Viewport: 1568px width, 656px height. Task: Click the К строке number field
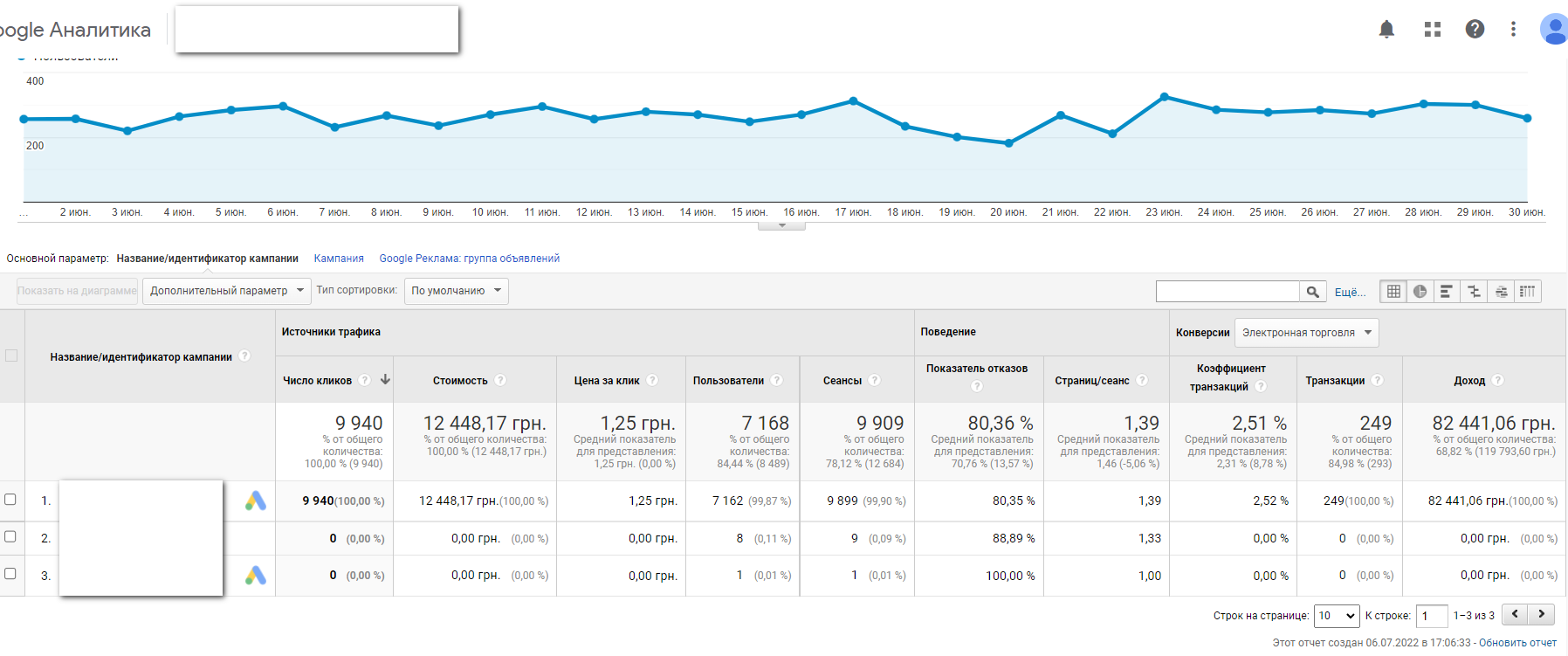(x=1432, y=616)
